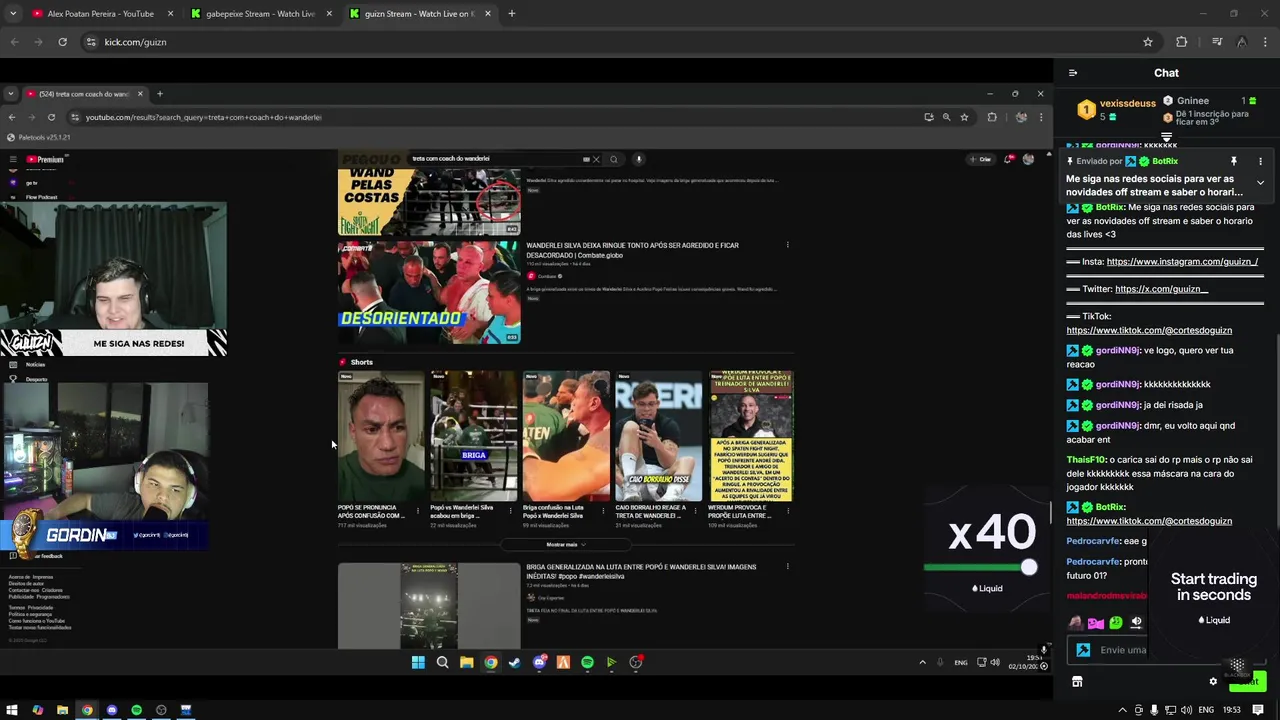
Task: Expand shorts with Mostrar mais
Action: [x=566, y=545]
